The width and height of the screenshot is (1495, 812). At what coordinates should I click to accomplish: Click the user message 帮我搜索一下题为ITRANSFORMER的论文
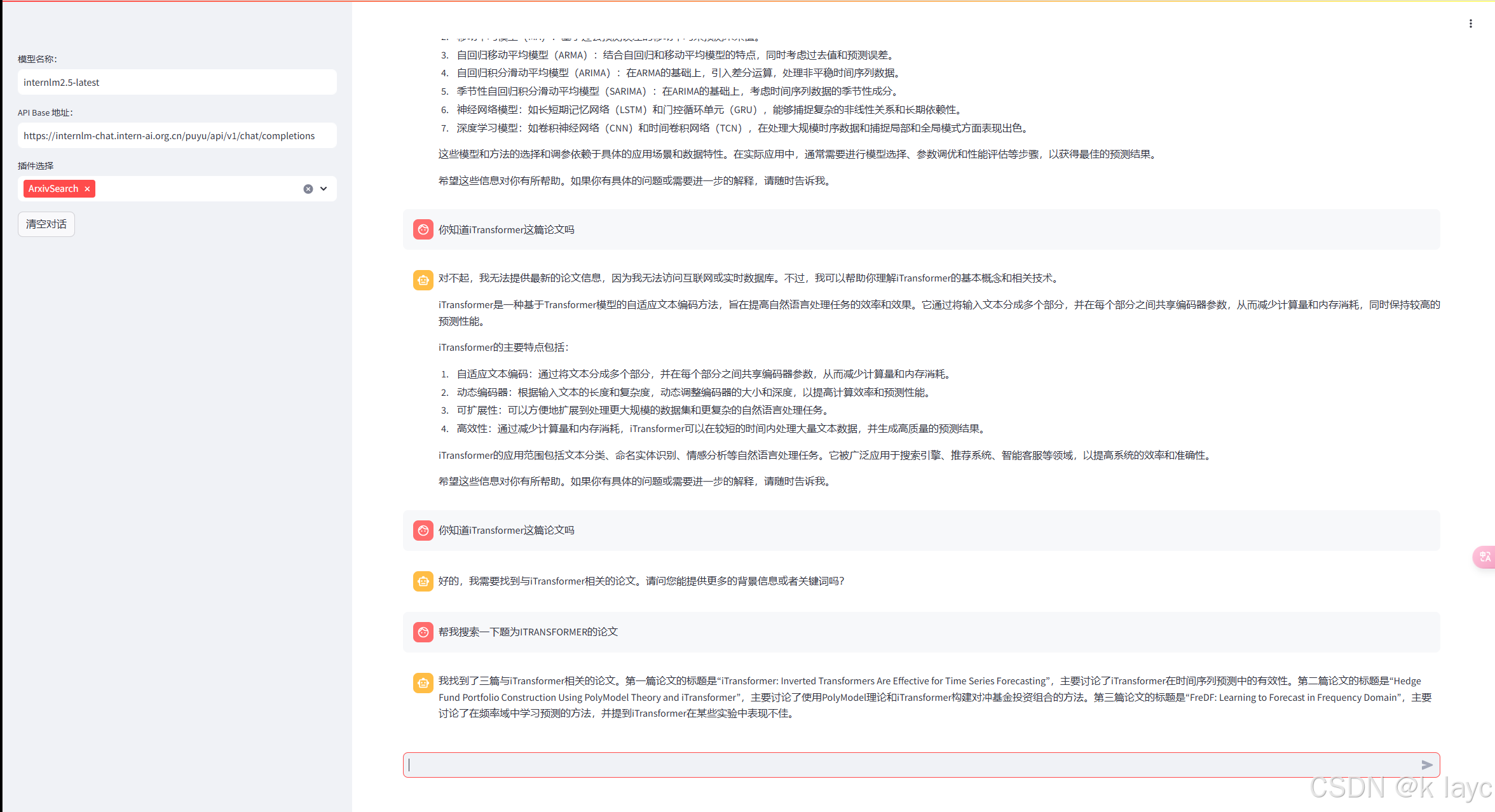[528, 632]
